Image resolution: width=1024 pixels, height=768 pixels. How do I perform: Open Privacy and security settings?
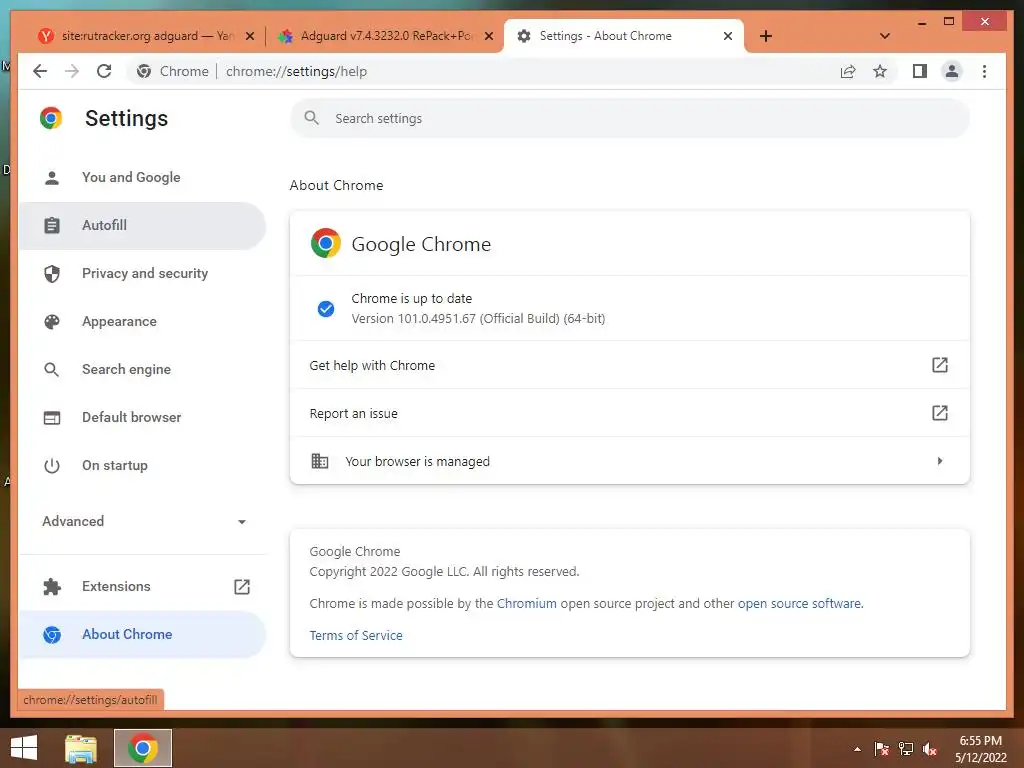[x=144, y=273]
